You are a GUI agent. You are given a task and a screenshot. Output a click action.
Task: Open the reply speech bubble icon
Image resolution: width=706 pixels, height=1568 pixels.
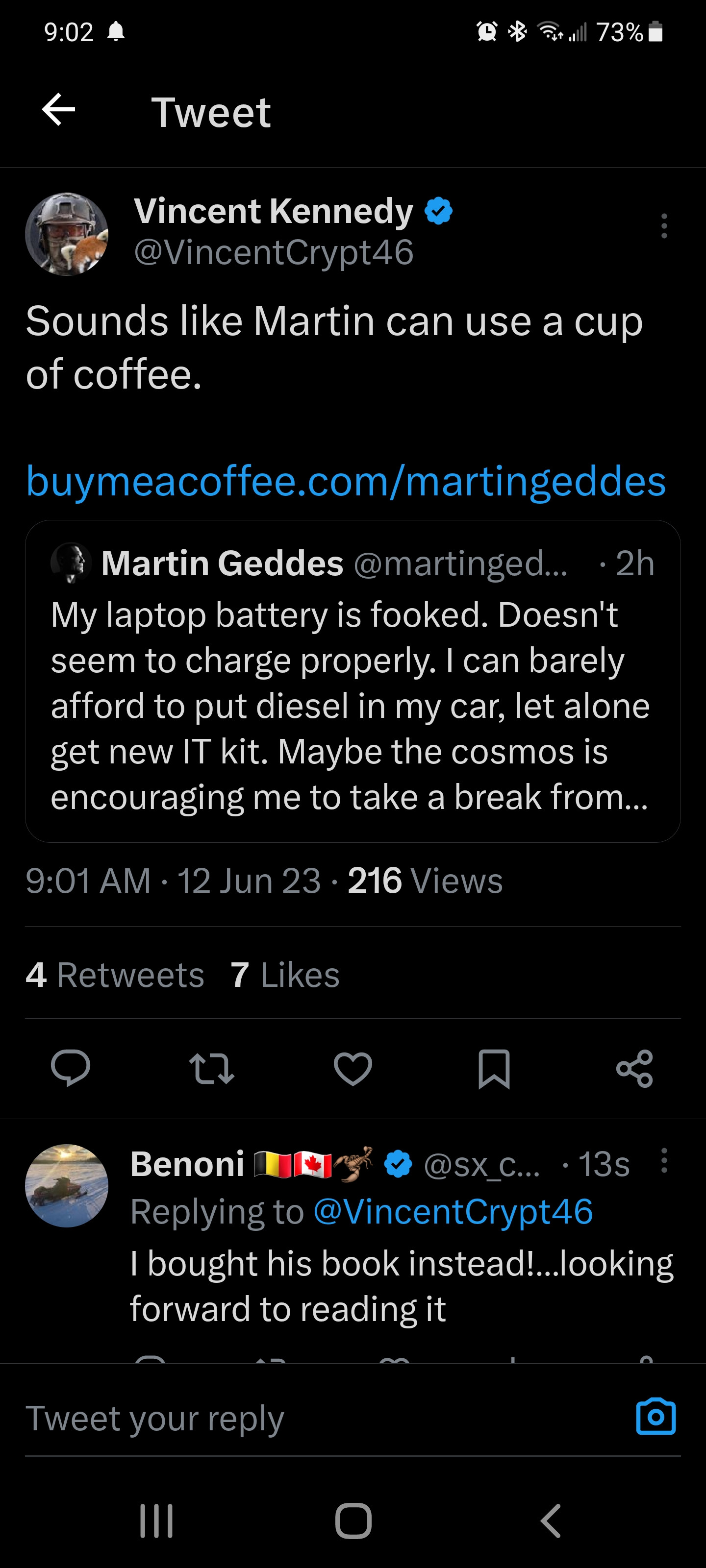[x=71, y=1068]
